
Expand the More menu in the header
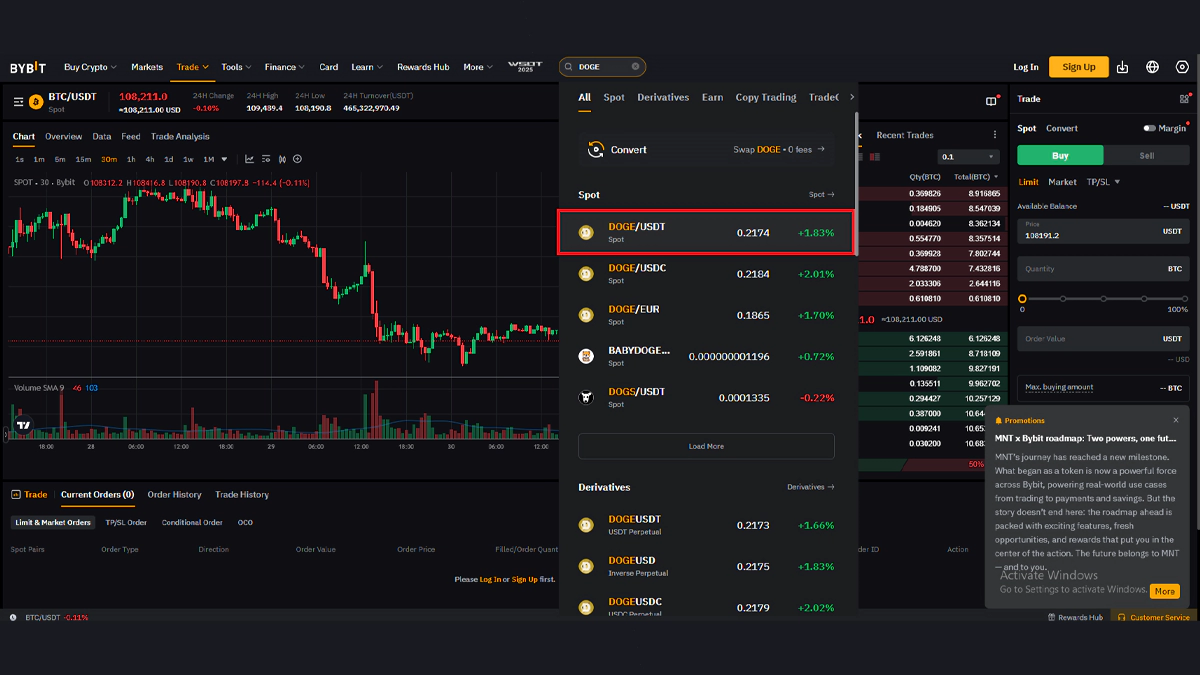pyautogui.click(x=478, y=67)
